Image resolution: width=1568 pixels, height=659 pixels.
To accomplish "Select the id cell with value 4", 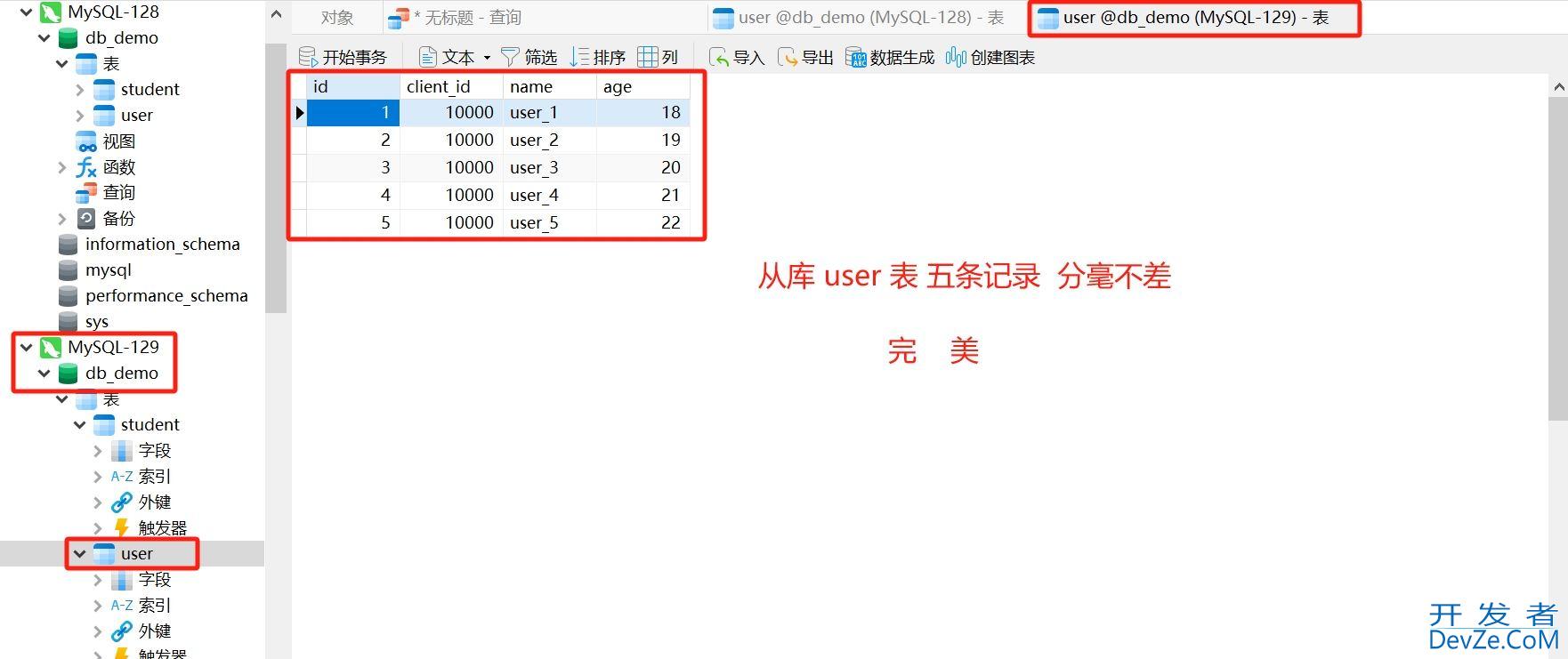I will [x=352, y=196].
